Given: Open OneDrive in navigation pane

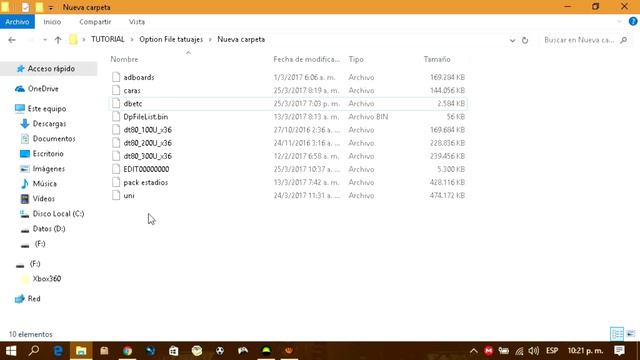Looking at the screenshot, I should tap(43, 89).
